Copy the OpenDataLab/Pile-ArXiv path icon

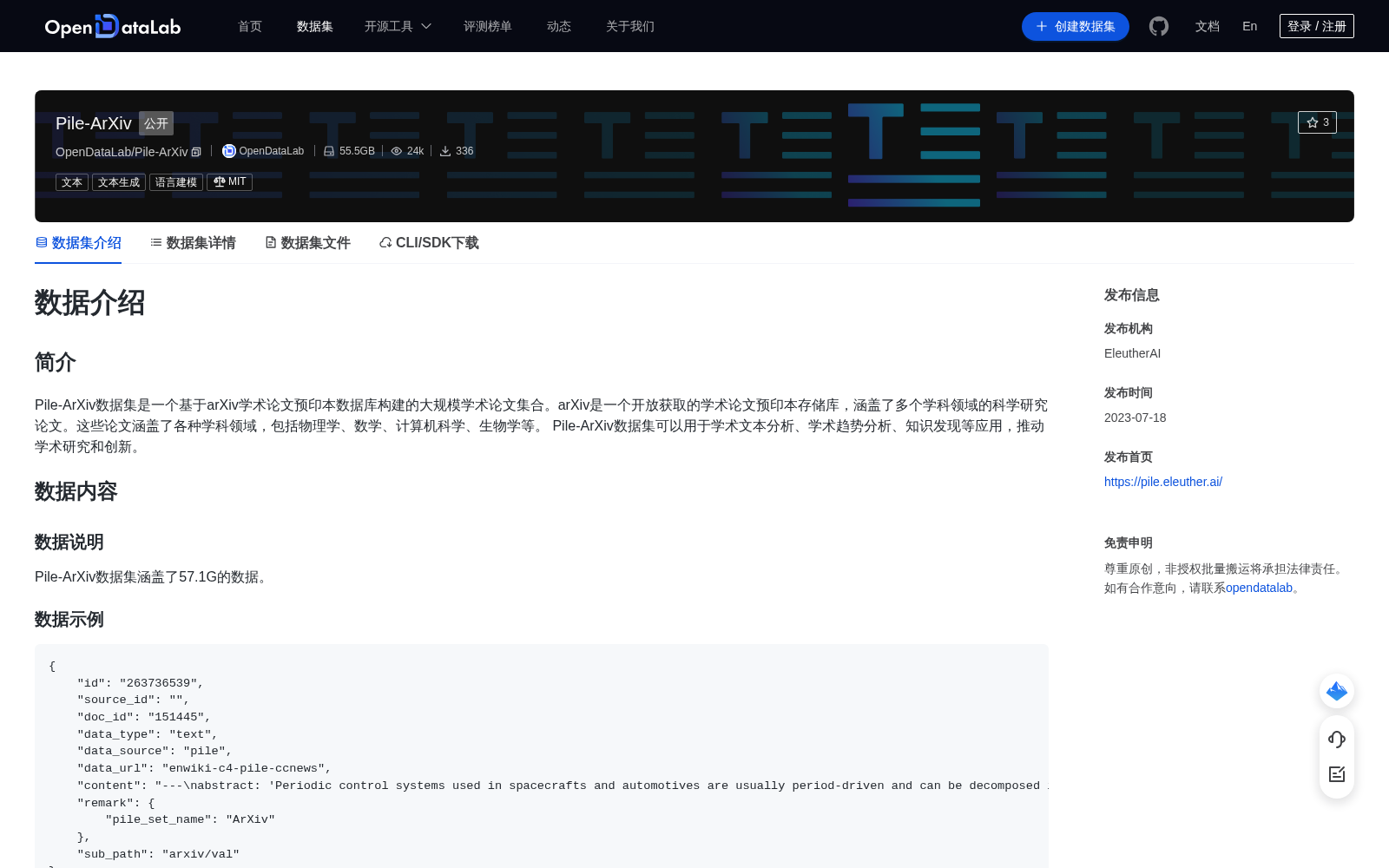click(196, 152)
